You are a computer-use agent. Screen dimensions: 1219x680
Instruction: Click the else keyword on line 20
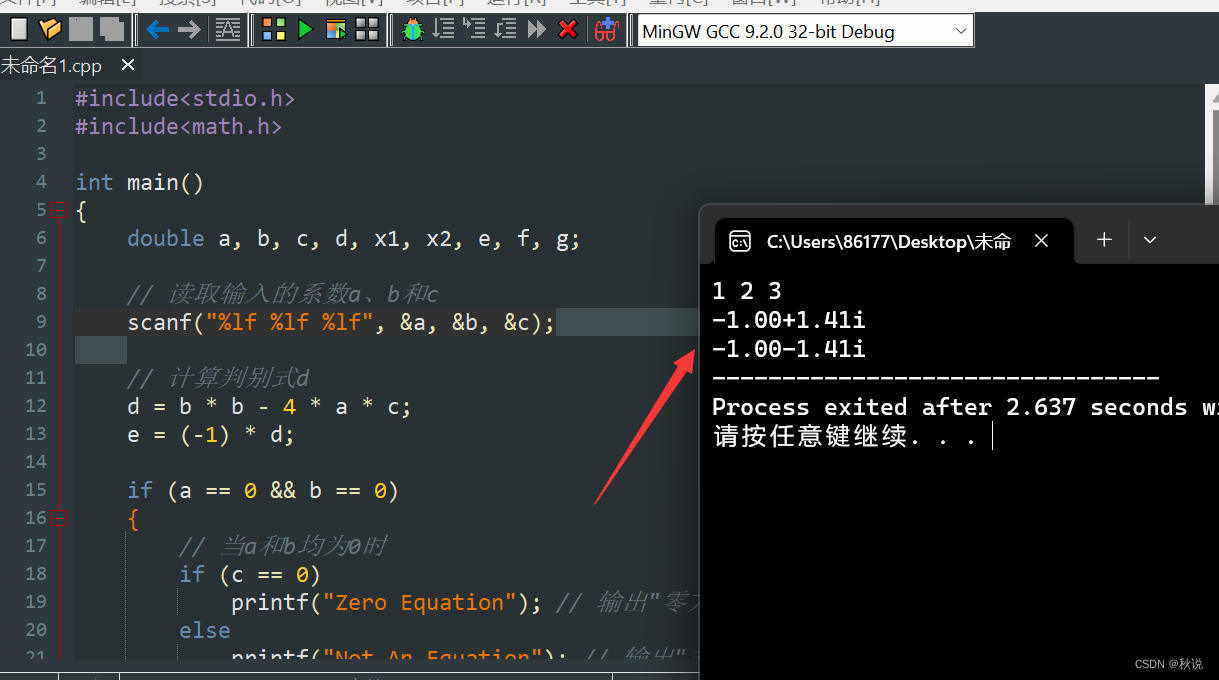click(205, 631)
